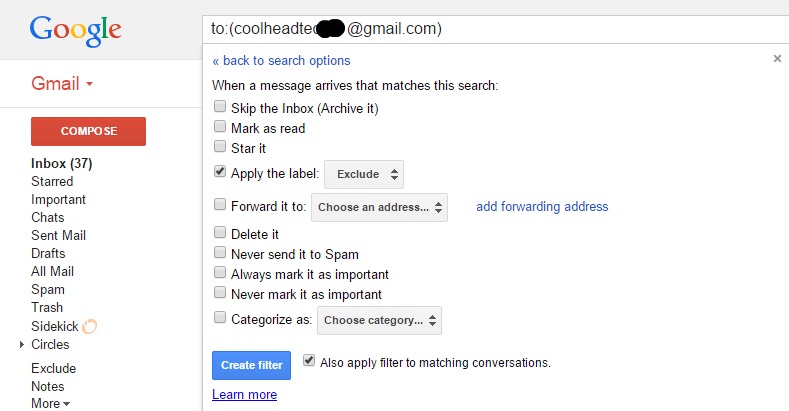Open the Choose category dropdown

[x=379, y=321]
